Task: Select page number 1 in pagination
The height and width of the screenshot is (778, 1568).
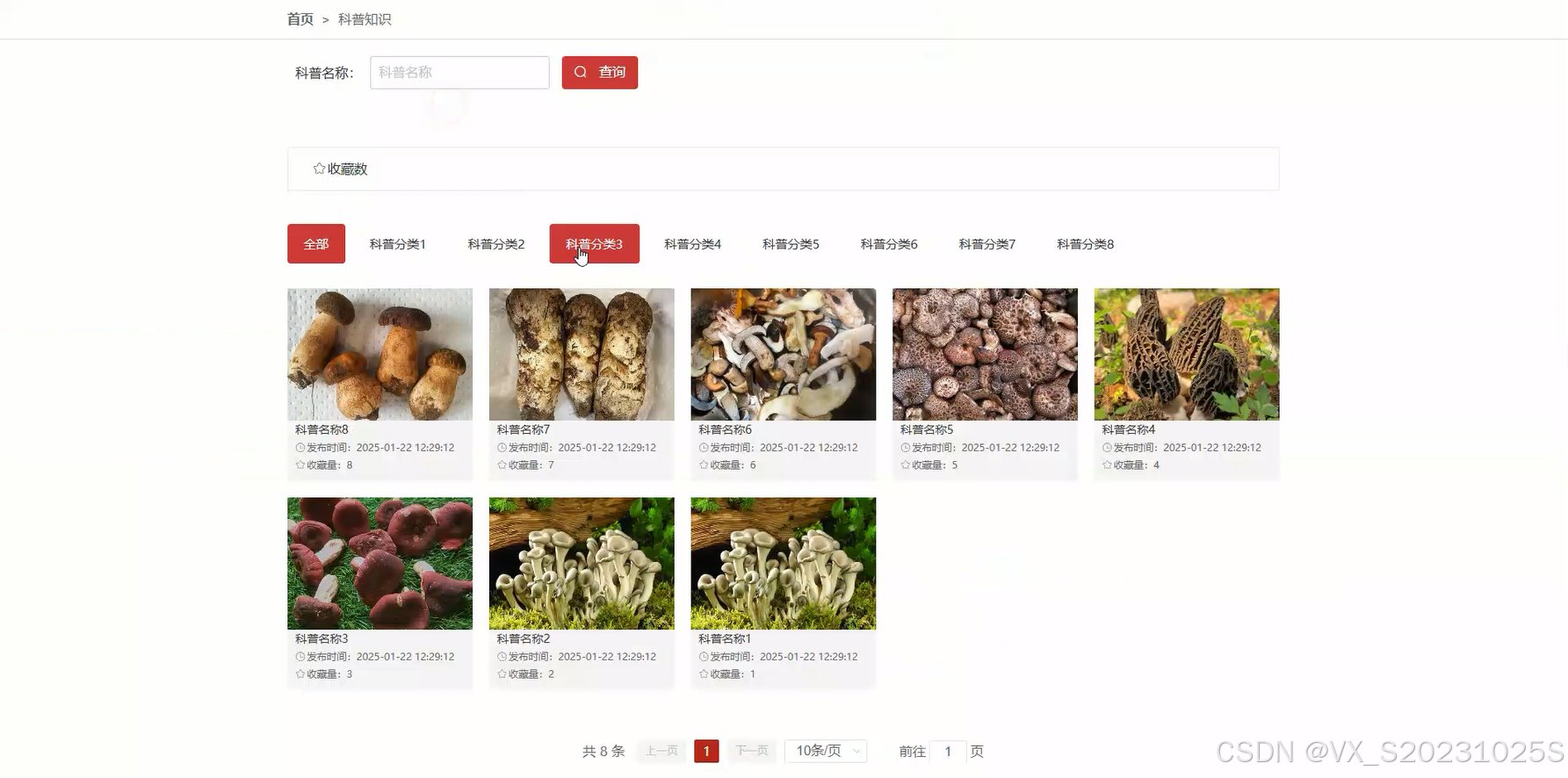Action: tap(706, 751)
